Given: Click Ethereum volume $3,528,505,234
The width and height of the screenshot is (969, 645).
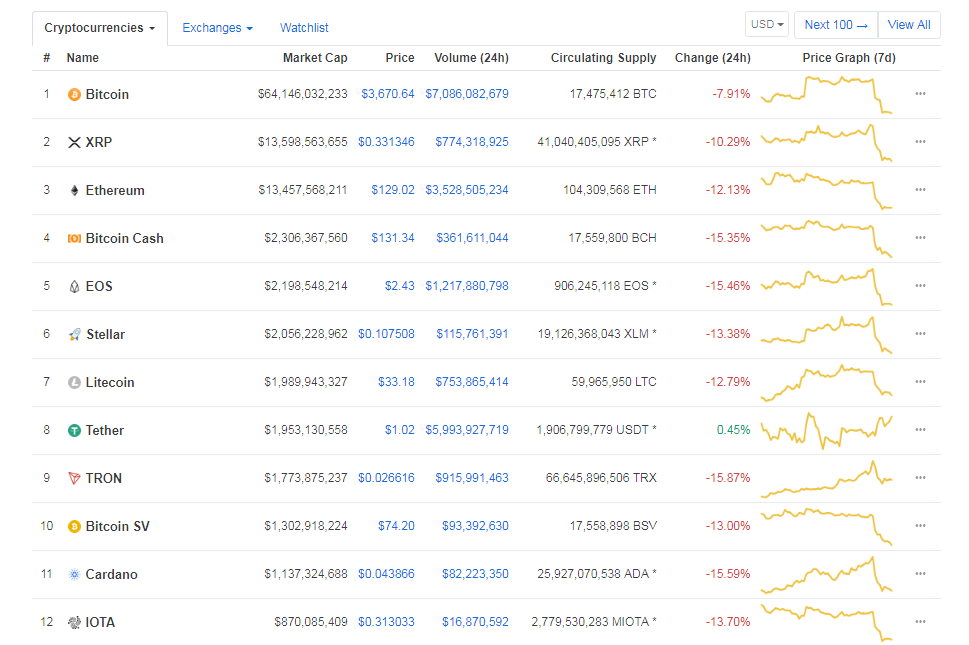Looking at the screenshot, I should click(467, 190).
